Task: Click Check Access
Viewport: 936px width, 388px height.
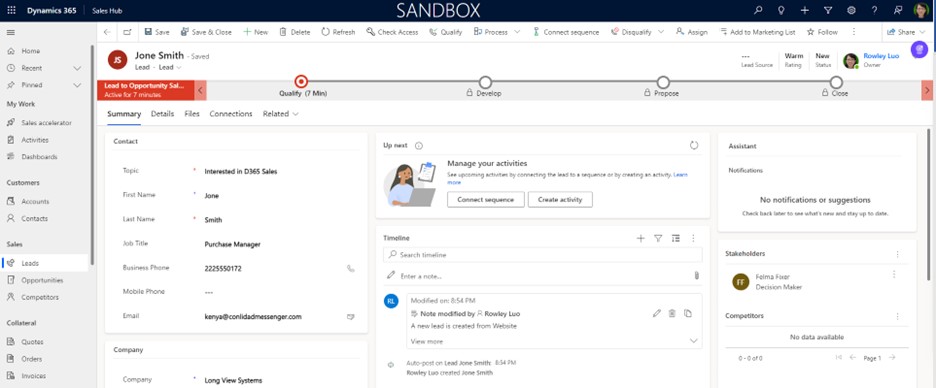Action: pos(392,32)
